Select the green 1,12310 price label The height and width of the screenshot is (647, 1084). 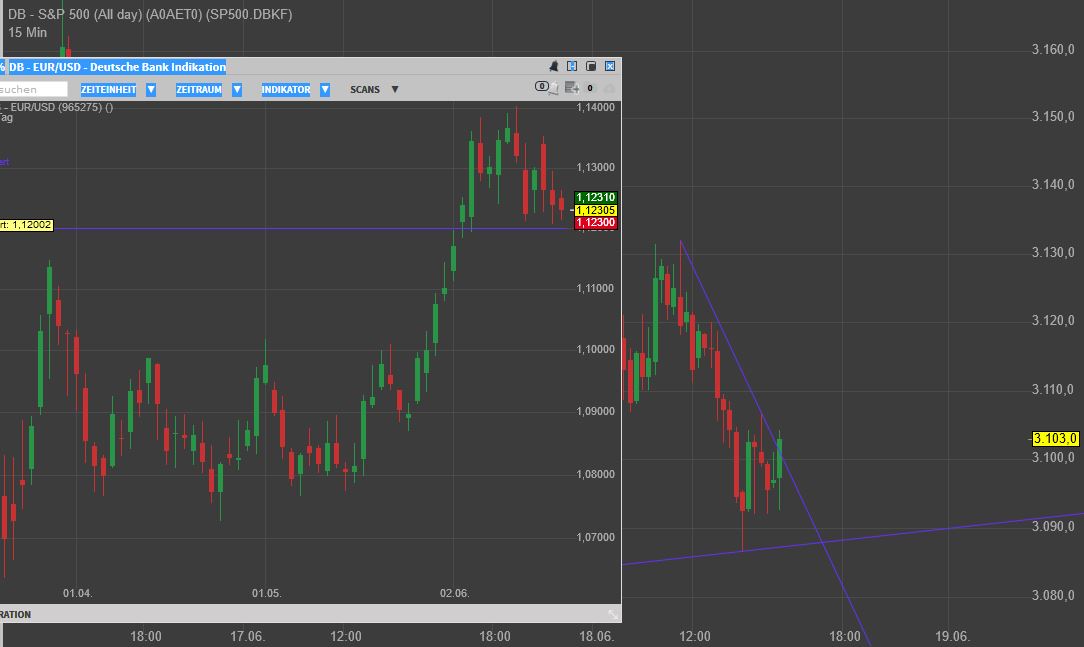tap(595, 198)
